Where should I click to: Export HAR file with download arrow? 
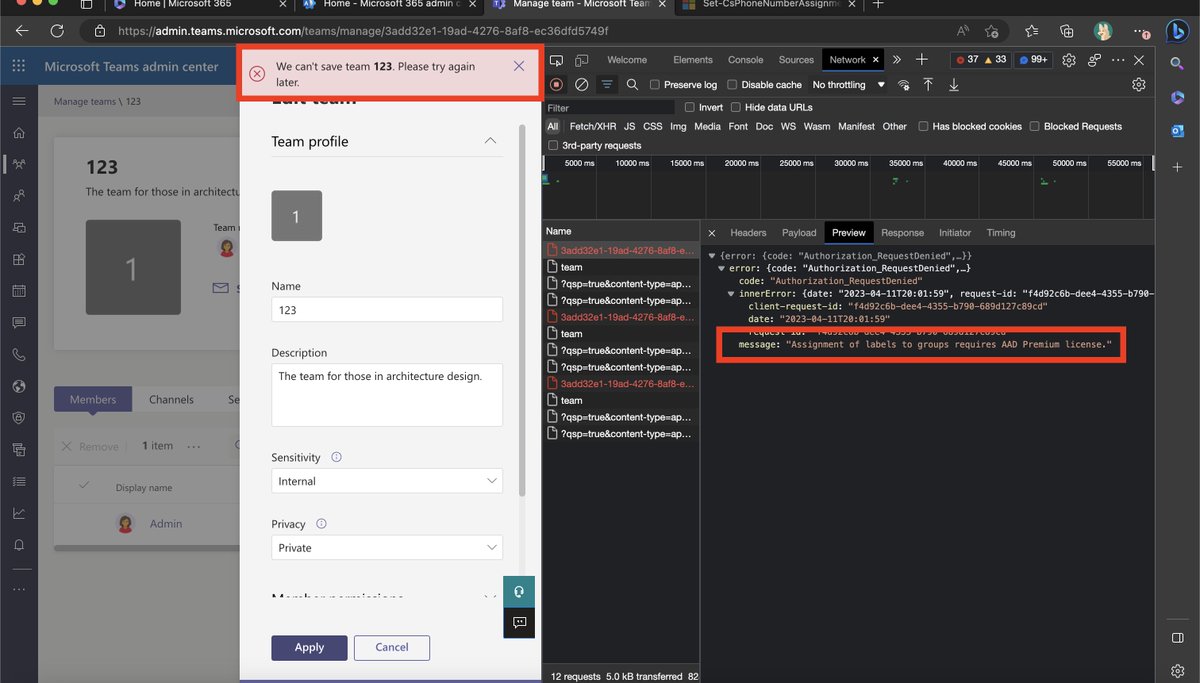(953, 85)
